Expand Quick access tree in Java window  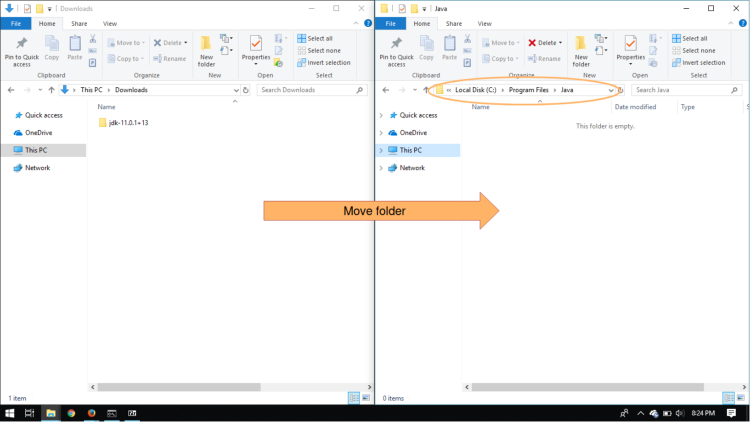click(381, 115)
